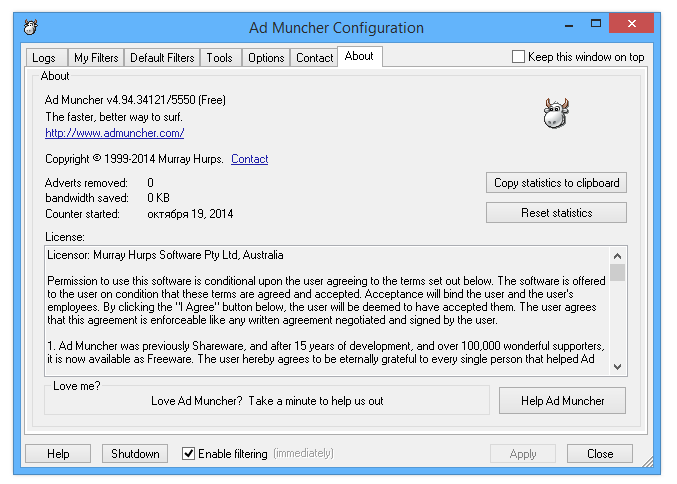Click the '(immediately)' label beside Enable filtering
Screen dimensions: 677x484
[303, 453]
